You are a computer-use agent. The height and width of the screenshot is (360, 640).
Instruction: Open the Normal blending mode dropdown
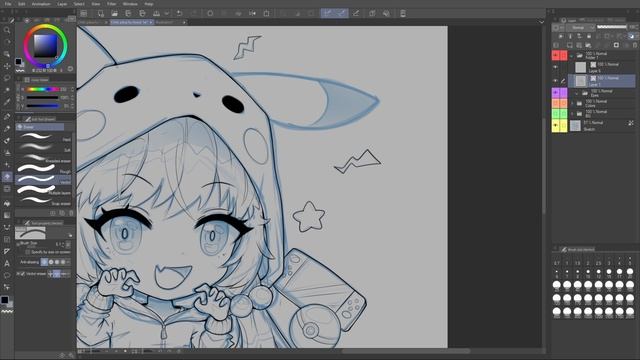pyautogui.click(x=580, y=27)
